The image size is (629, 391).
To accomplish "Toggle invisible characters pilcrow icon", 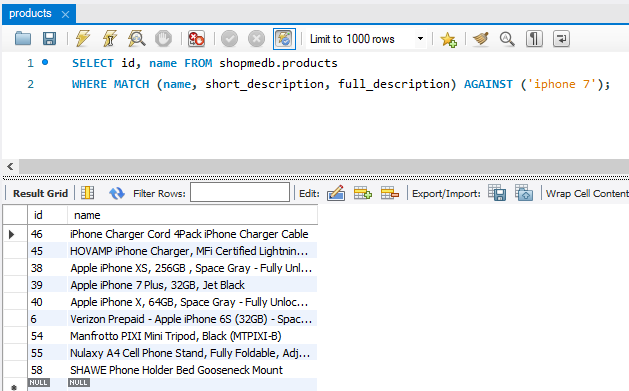I will tap(534, 39).
